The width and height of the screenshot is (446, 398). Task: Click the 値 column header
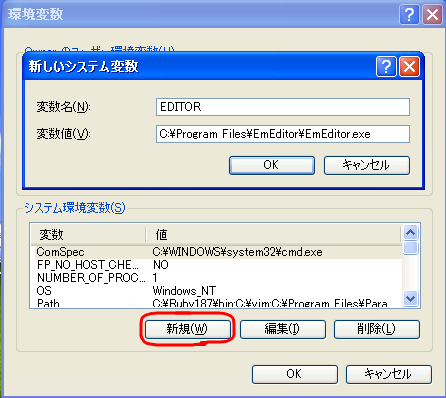point(273,235)
